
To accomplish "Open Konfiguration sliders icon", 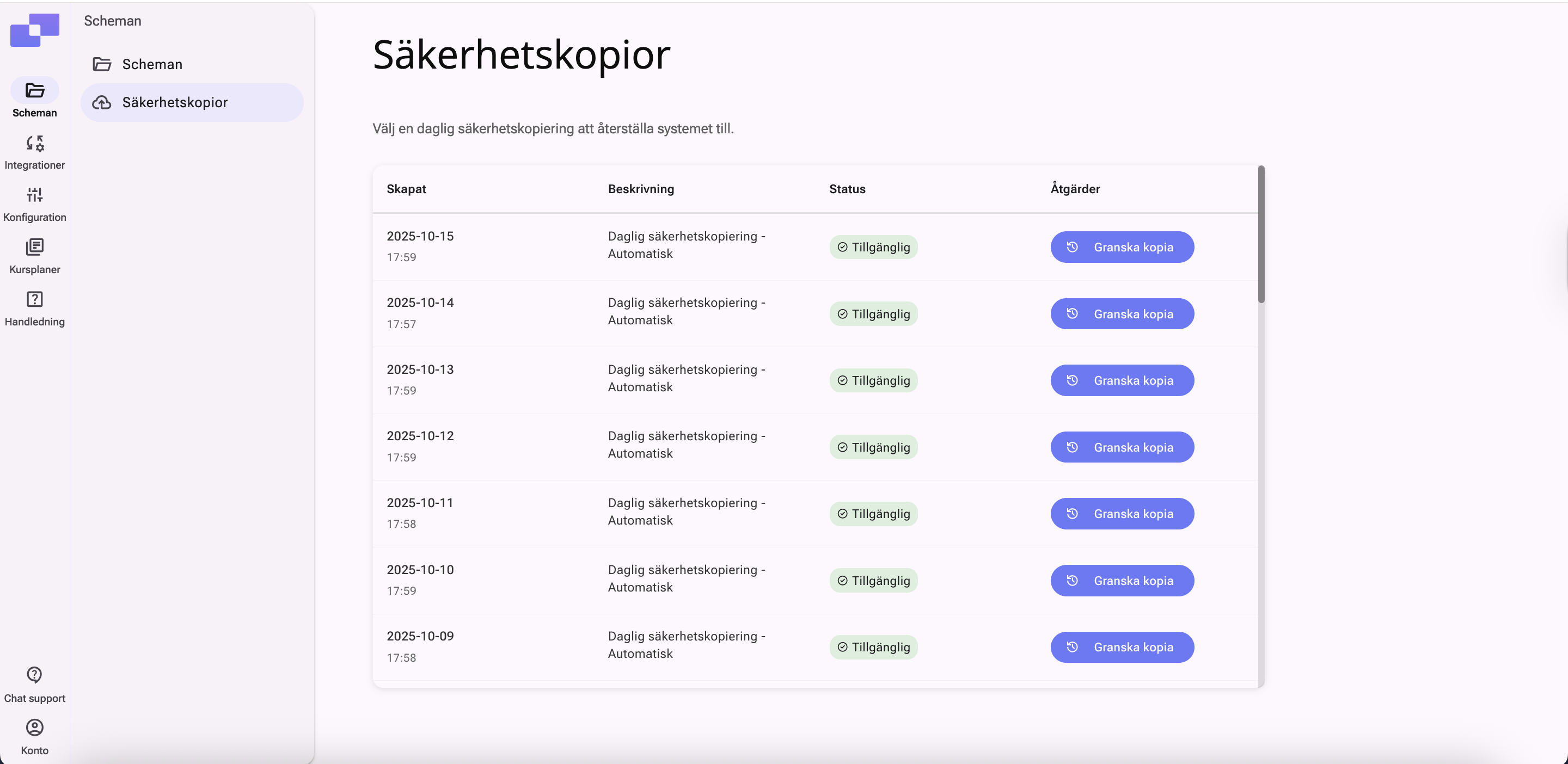I will [x=35, y=195].
